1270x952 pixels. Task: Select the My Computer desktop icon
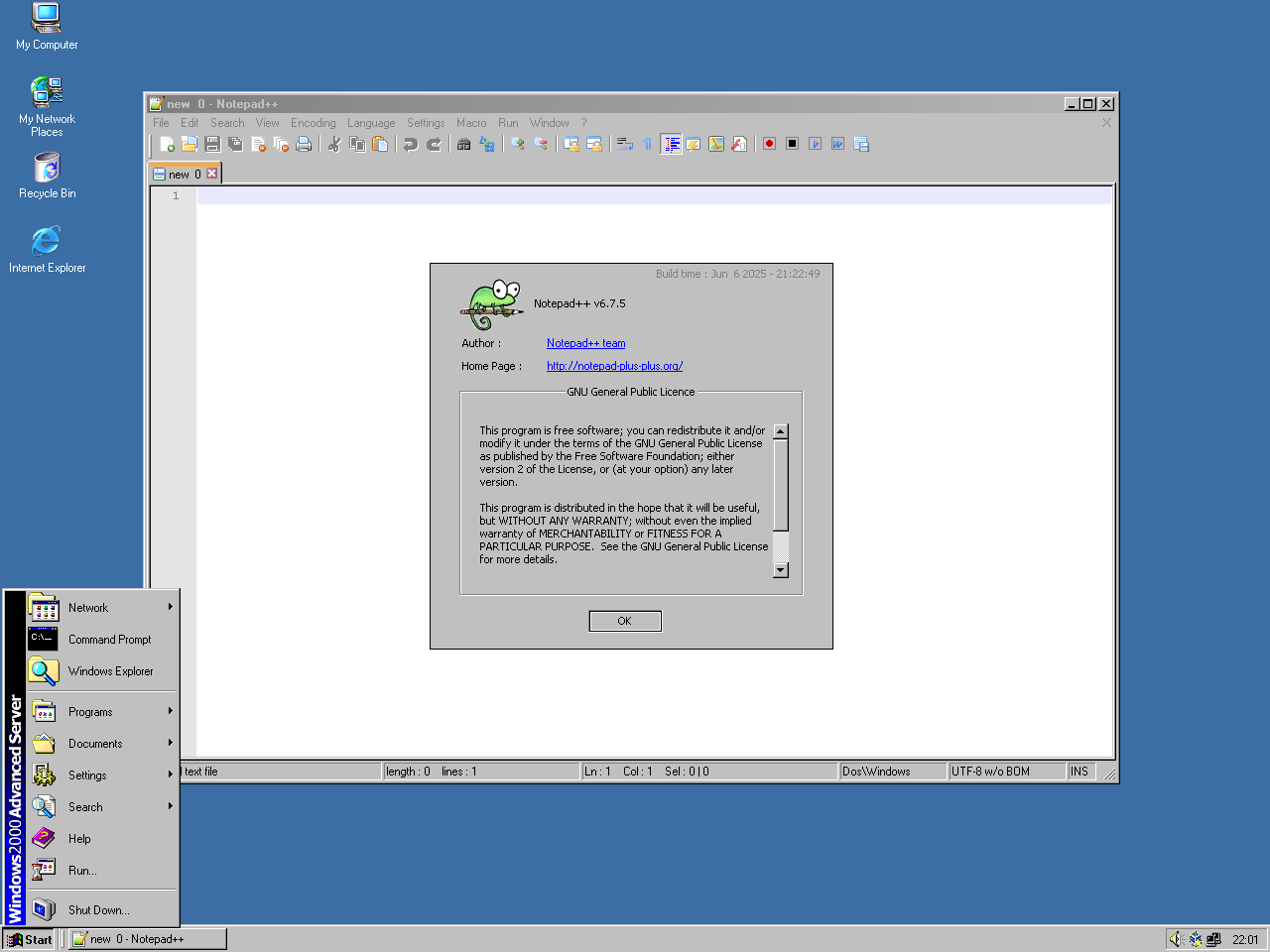47,27
